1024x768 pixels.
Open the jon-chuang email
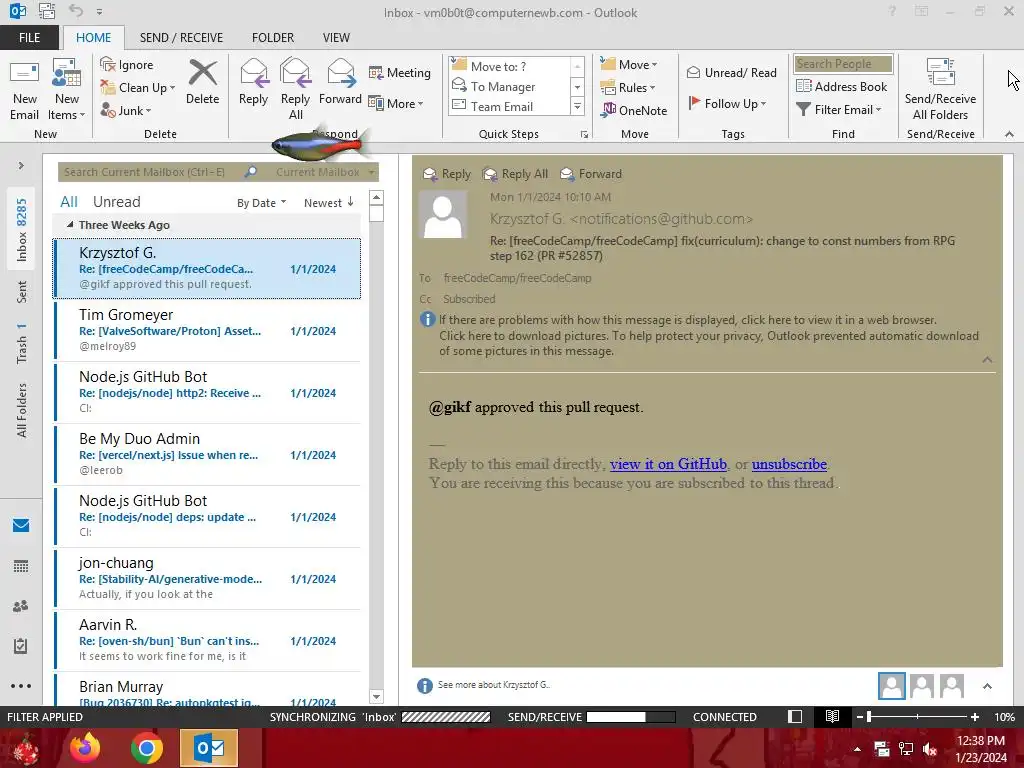(x=208, y=579)
